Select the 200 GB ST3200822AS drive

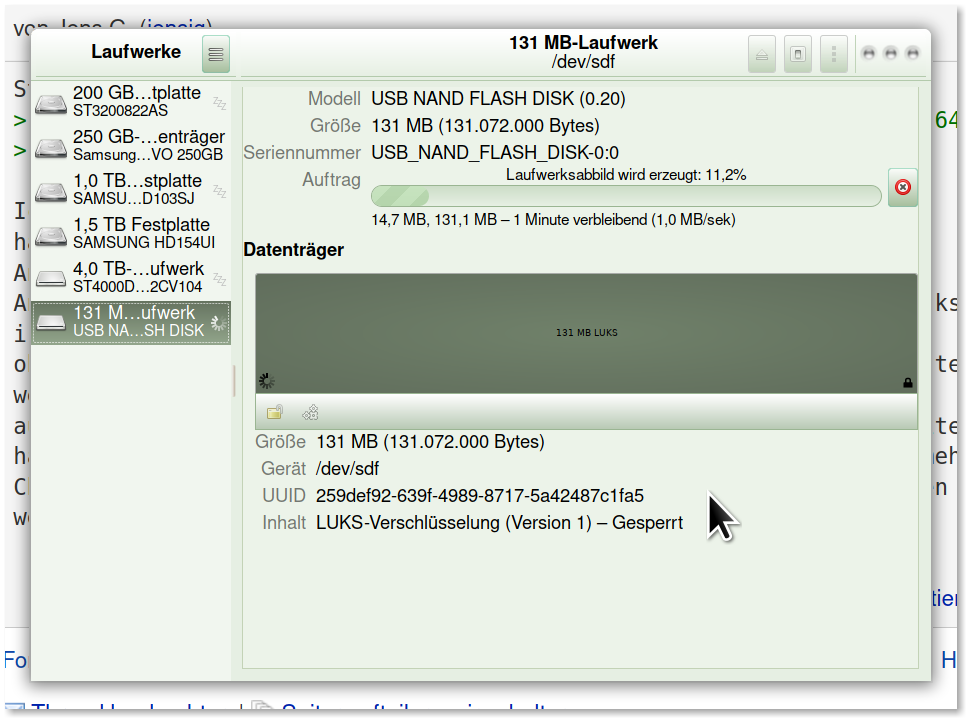pos(131,102)
